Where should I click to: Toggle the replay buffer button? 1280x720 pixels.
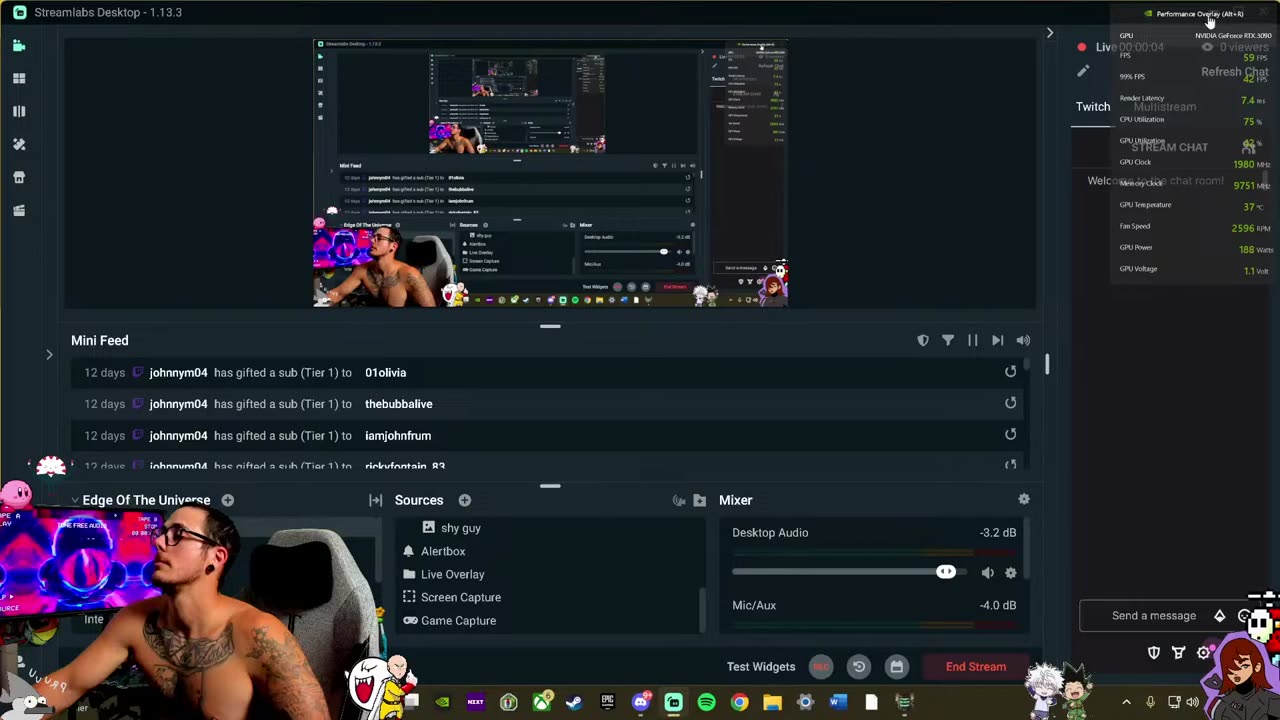coord(858,667)
